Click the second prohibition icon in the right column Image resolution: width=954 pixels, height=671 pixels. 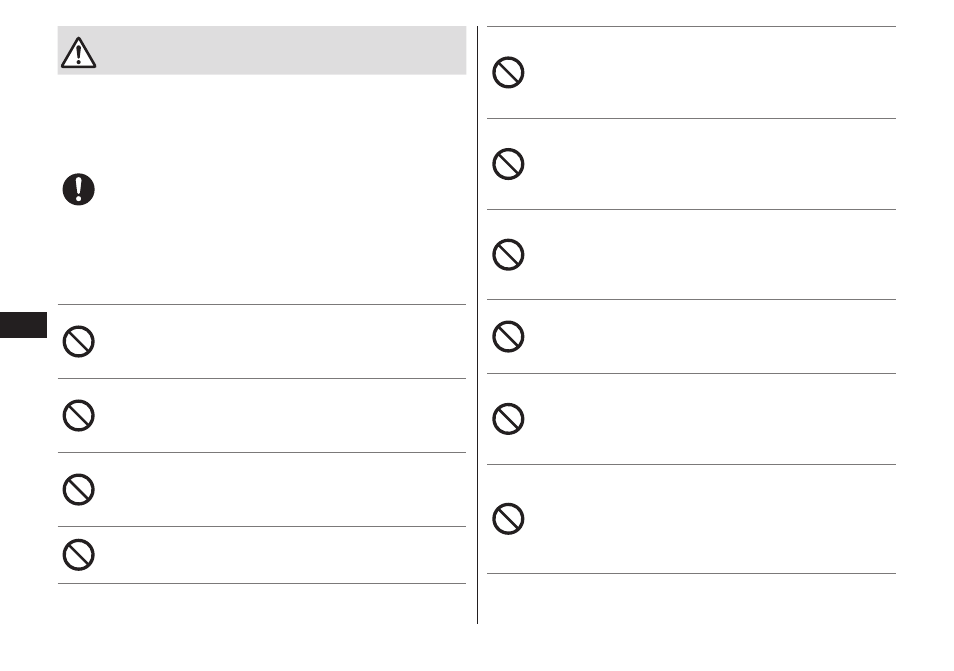tap(508, 164)
